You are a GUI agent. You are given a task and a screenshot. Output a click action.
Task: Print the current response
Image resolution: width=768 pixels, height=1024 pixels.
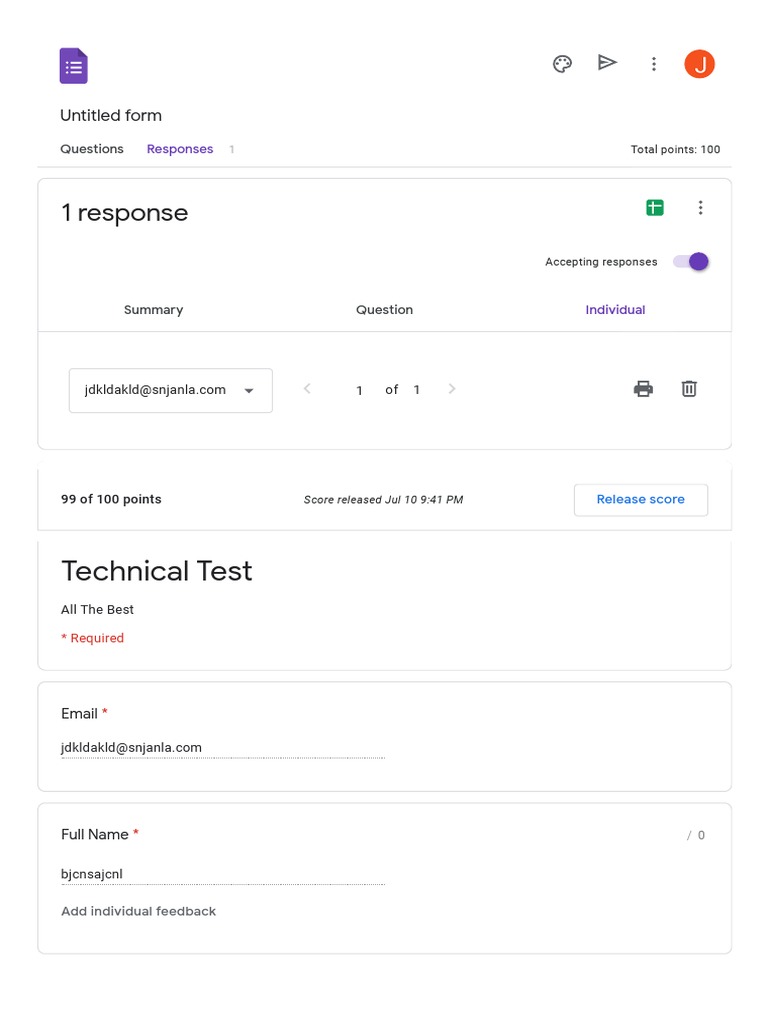[x=643, y=389]
